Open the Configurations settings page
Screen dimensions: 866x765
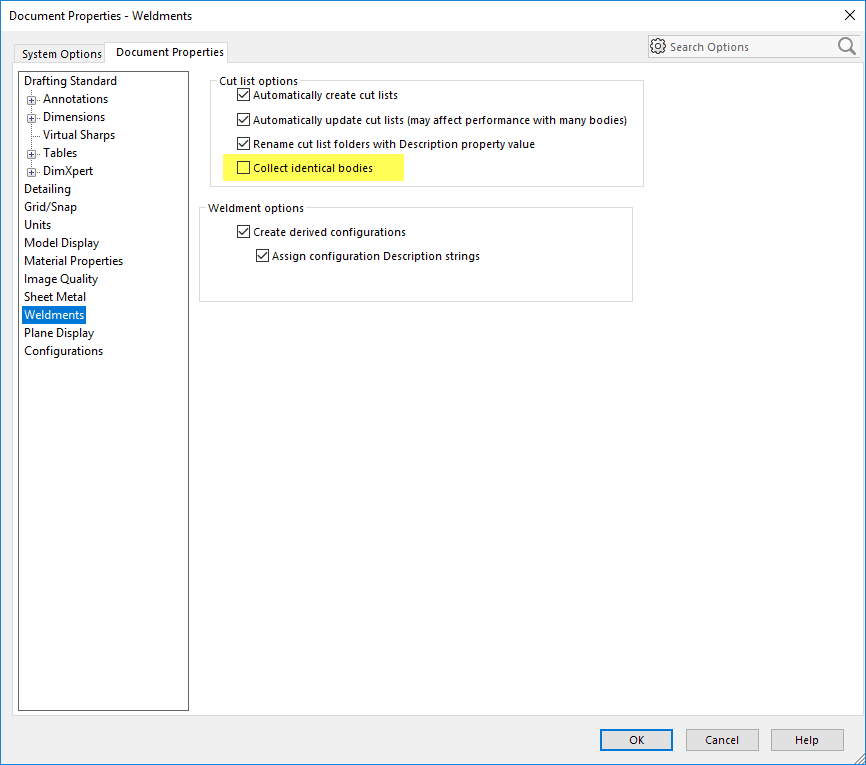(64, 351)
